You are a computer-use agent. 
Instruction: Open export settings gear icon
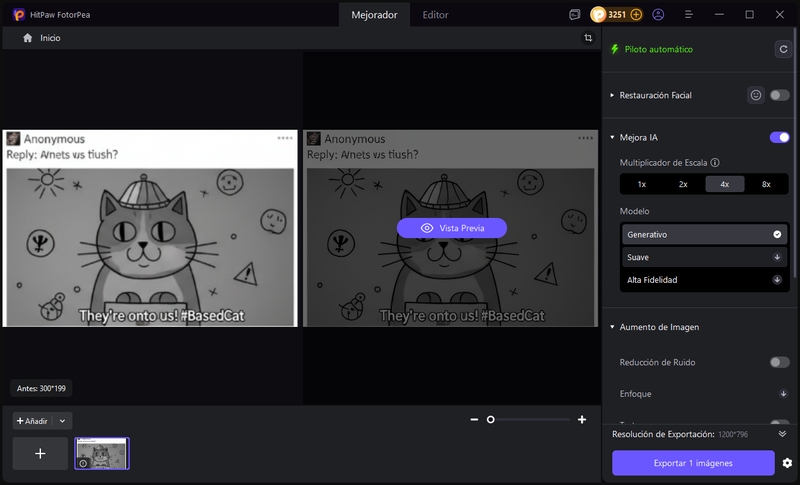(x=787, y=463)
